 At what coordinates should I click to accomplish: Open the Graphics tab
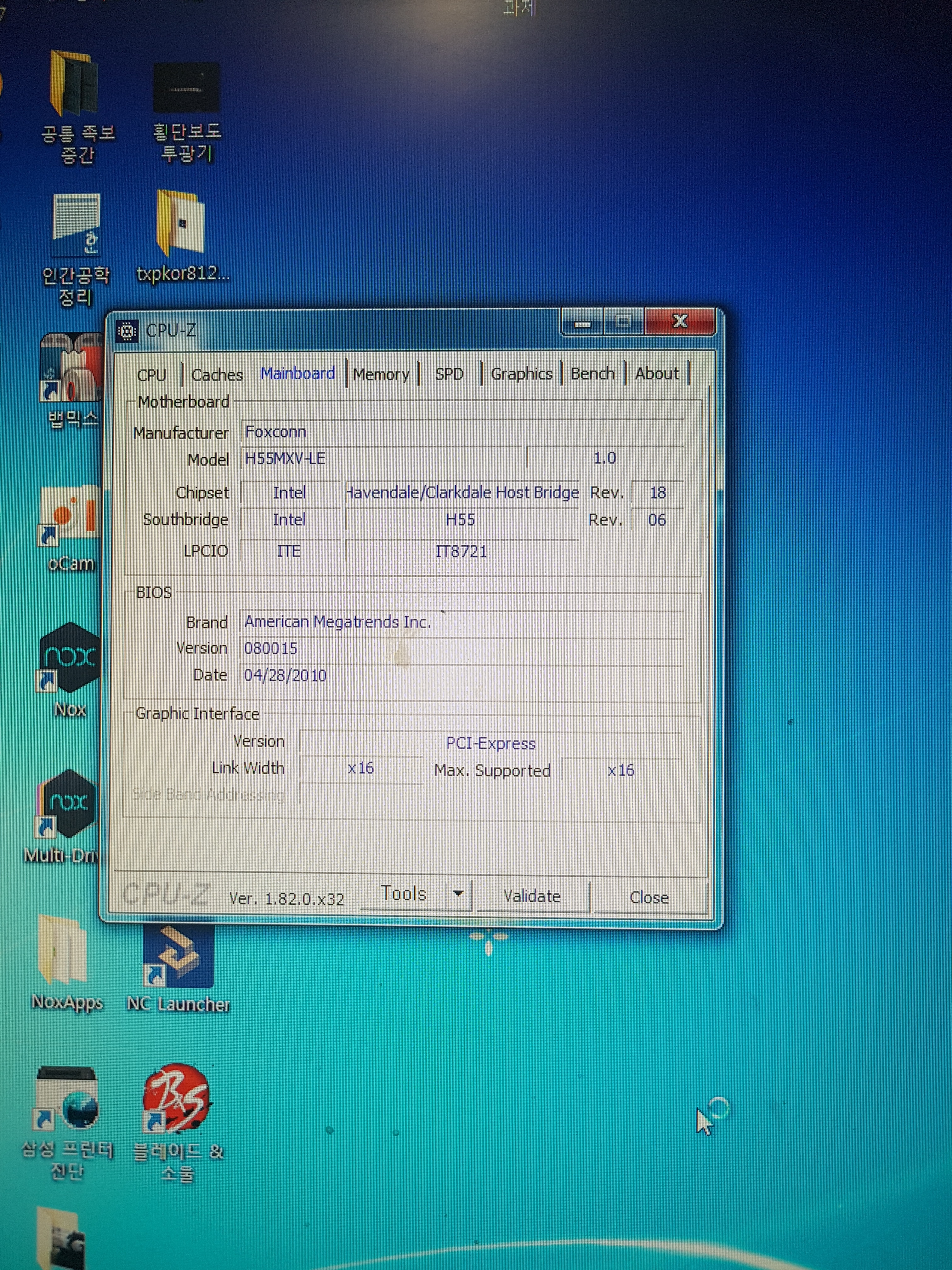[522, 374]
